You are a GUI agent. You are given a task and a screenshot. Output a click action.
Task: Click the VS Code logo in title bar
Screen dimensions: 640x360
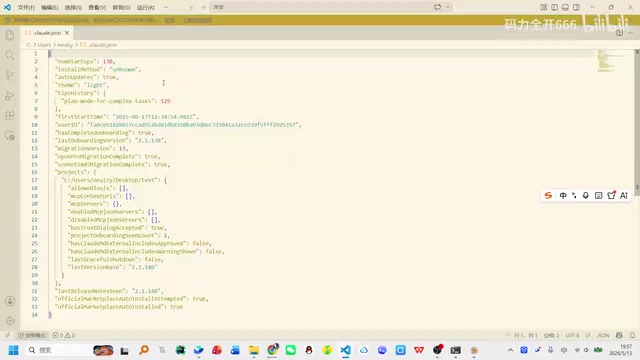pos(7,7)
